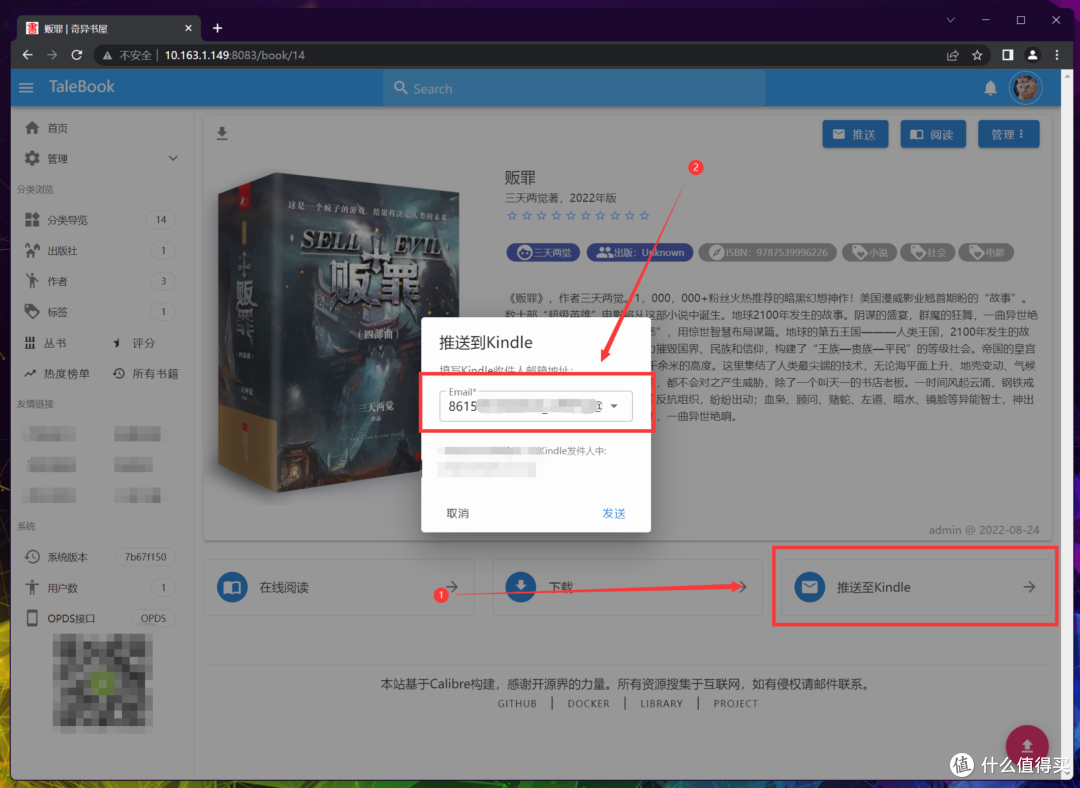The height and width of the screenshot is (788, 1080).
Task: Open the 管理 dropdown button at top right
Action: point(1008,133)
